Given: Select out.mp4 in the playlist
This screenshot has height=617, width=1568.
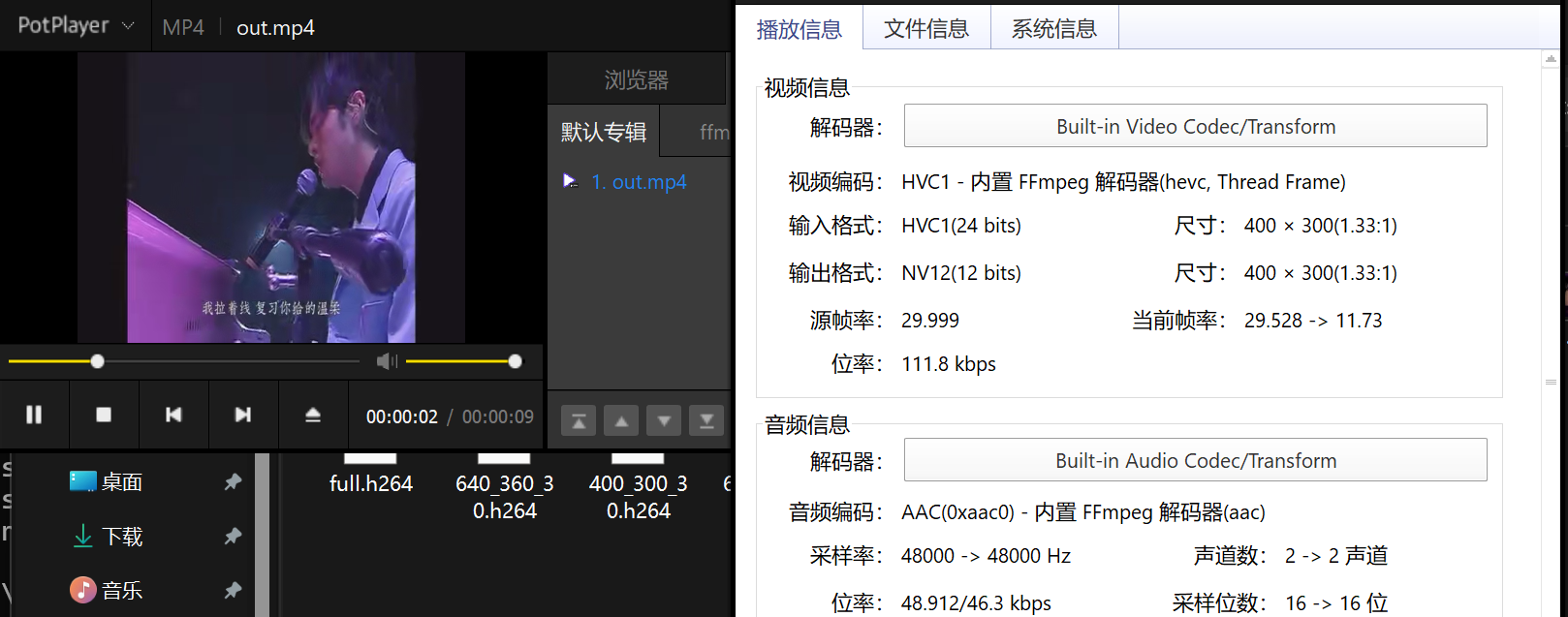Looking at the screenshot, I should pyautogui.click(x=648, y=182).
